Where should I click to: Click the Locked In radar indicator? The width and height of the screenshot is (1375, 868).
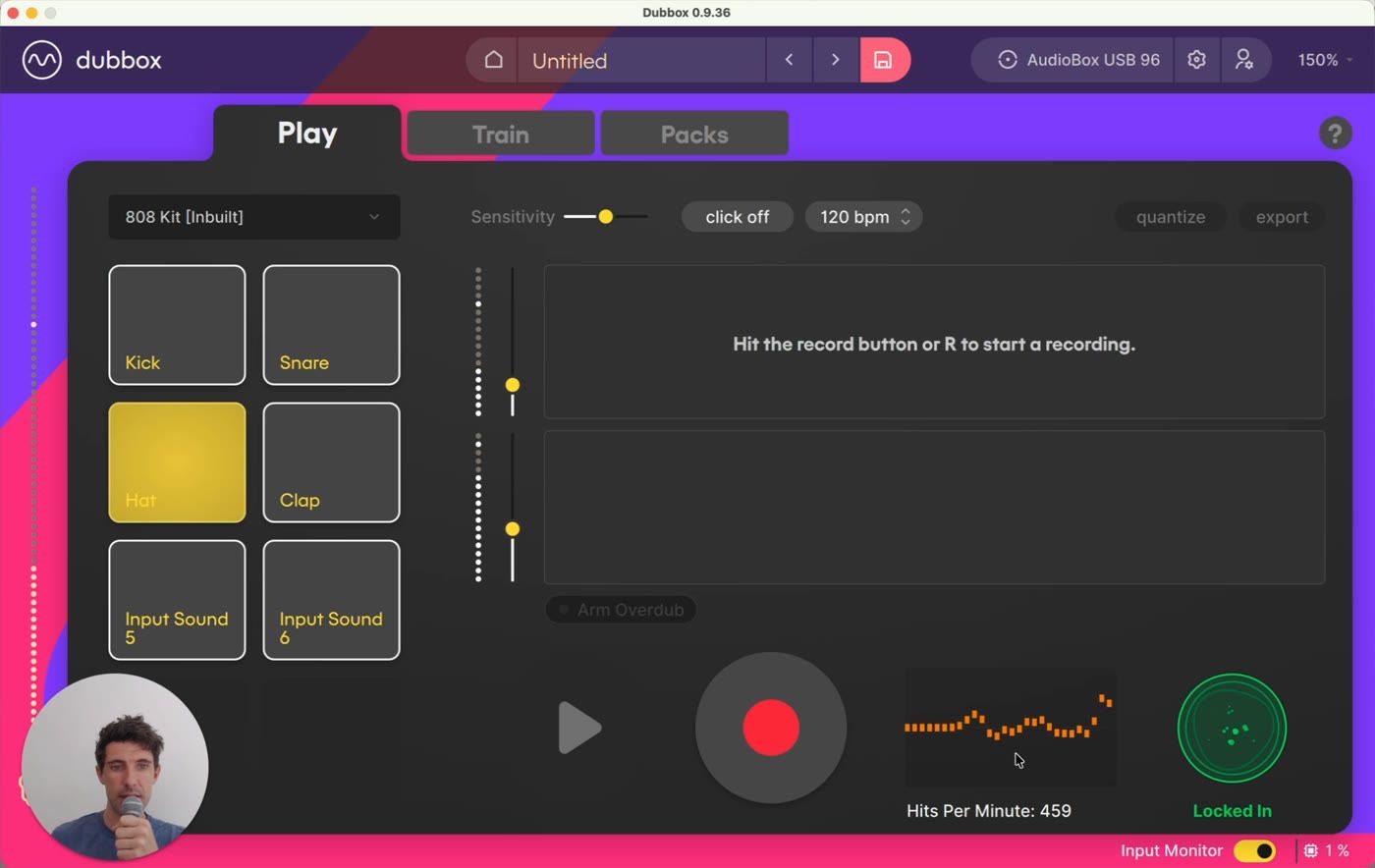coord(1232,729)
